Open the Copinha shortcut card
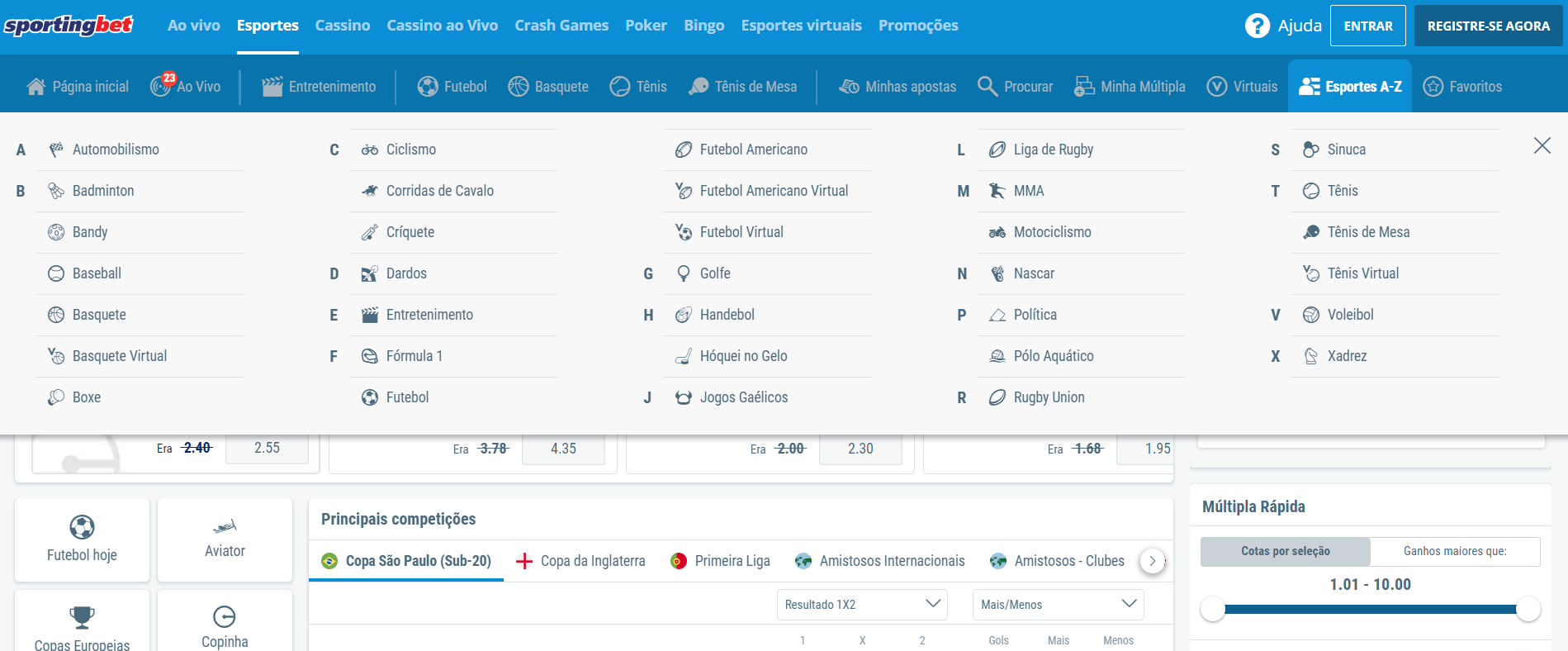 coord(225,621)
